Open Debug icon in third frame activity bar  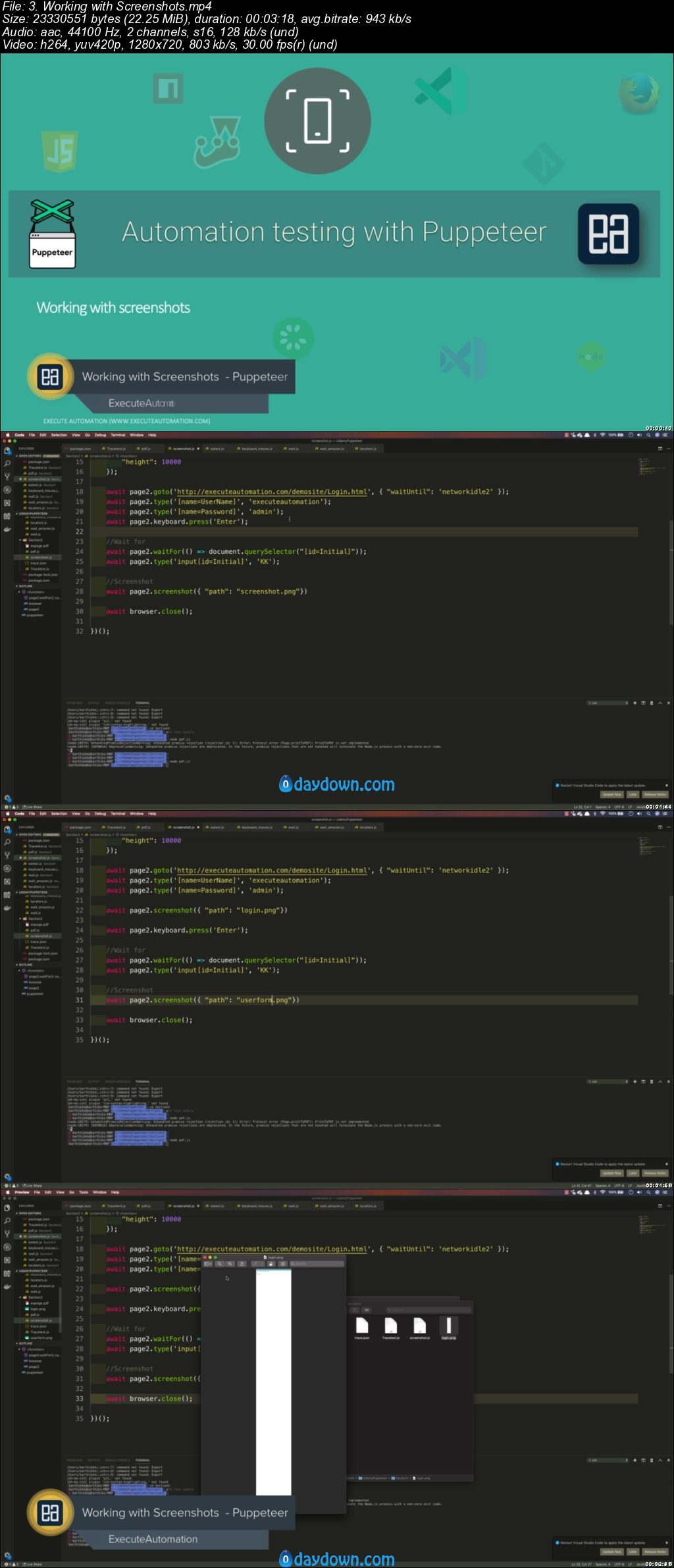[x=7, y=1247]
